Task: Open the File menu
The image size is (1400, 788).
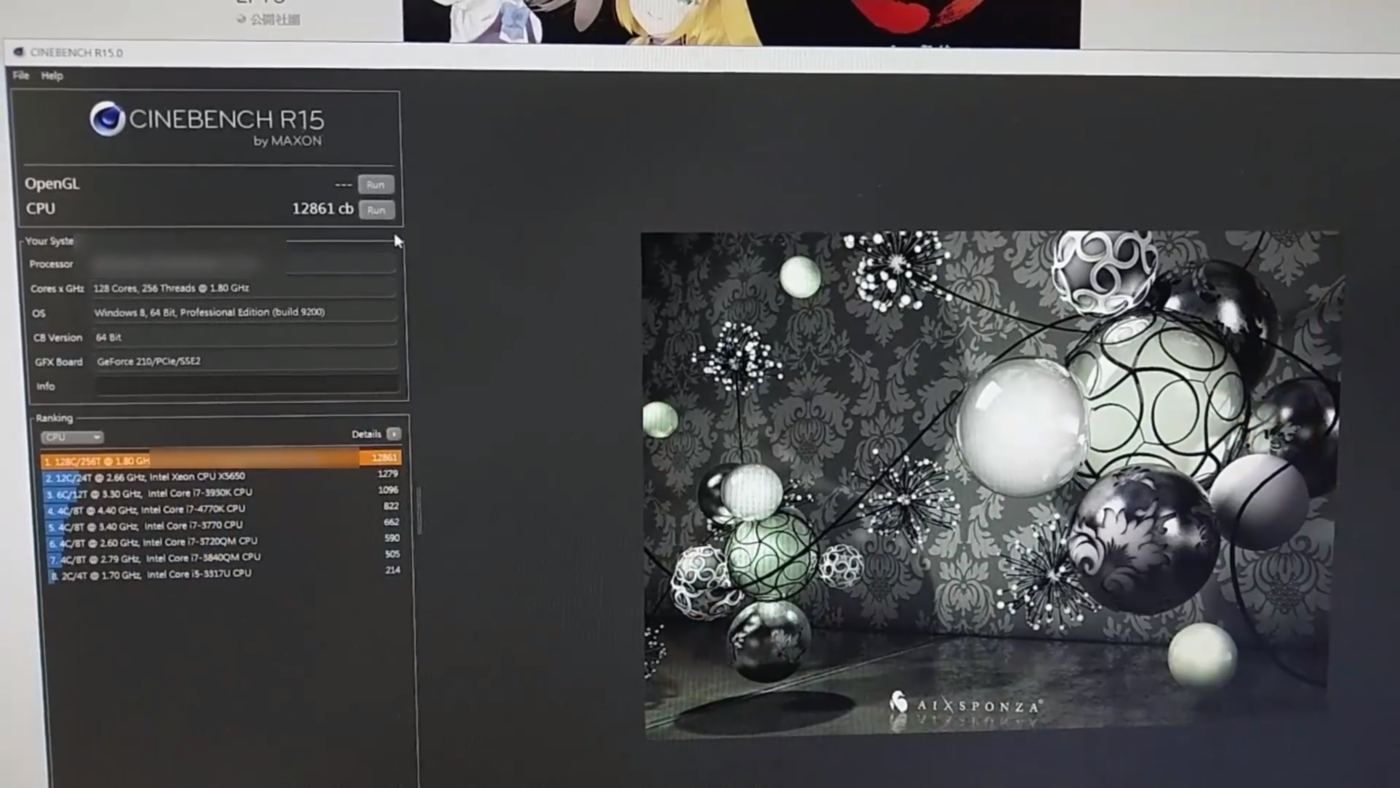Action: point(20,75)
